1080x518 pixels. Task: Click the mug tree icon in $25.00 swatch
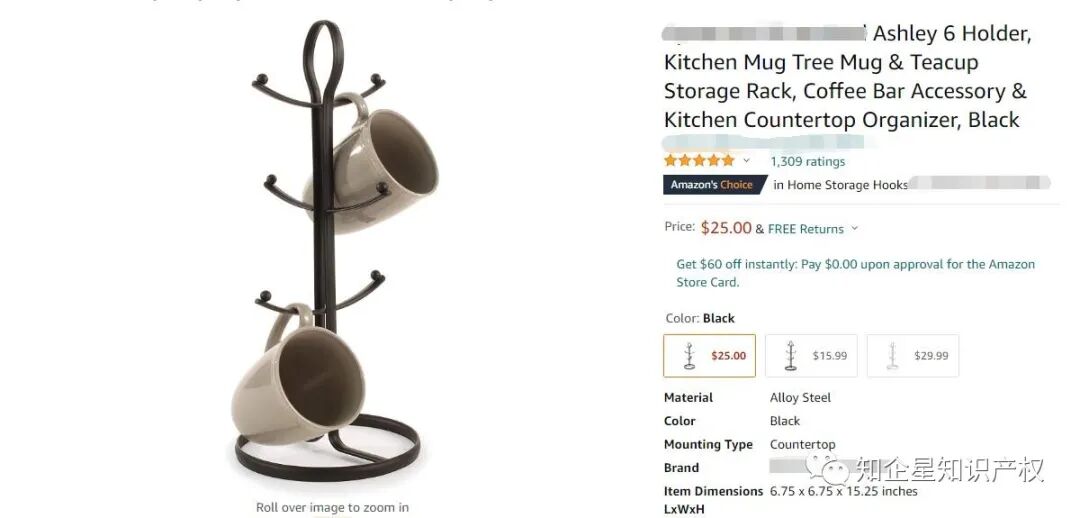pyautogui.click(x=689, y=356)
